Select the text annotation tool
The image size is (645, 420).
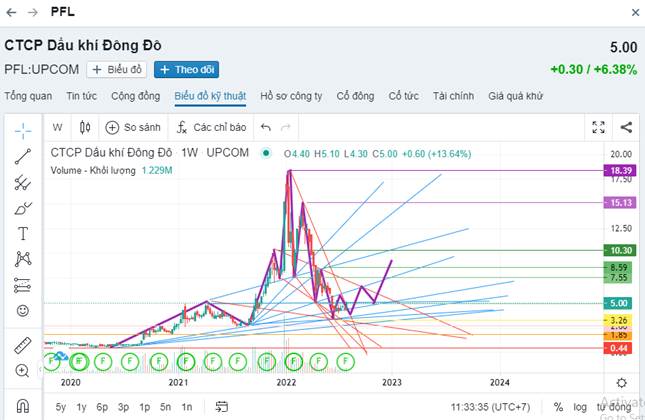22,233
